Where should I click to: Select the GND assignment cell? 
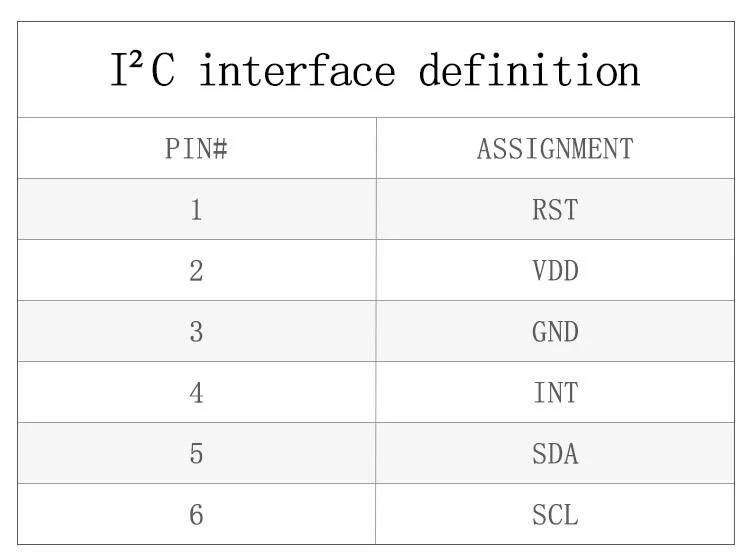point(555,331)
